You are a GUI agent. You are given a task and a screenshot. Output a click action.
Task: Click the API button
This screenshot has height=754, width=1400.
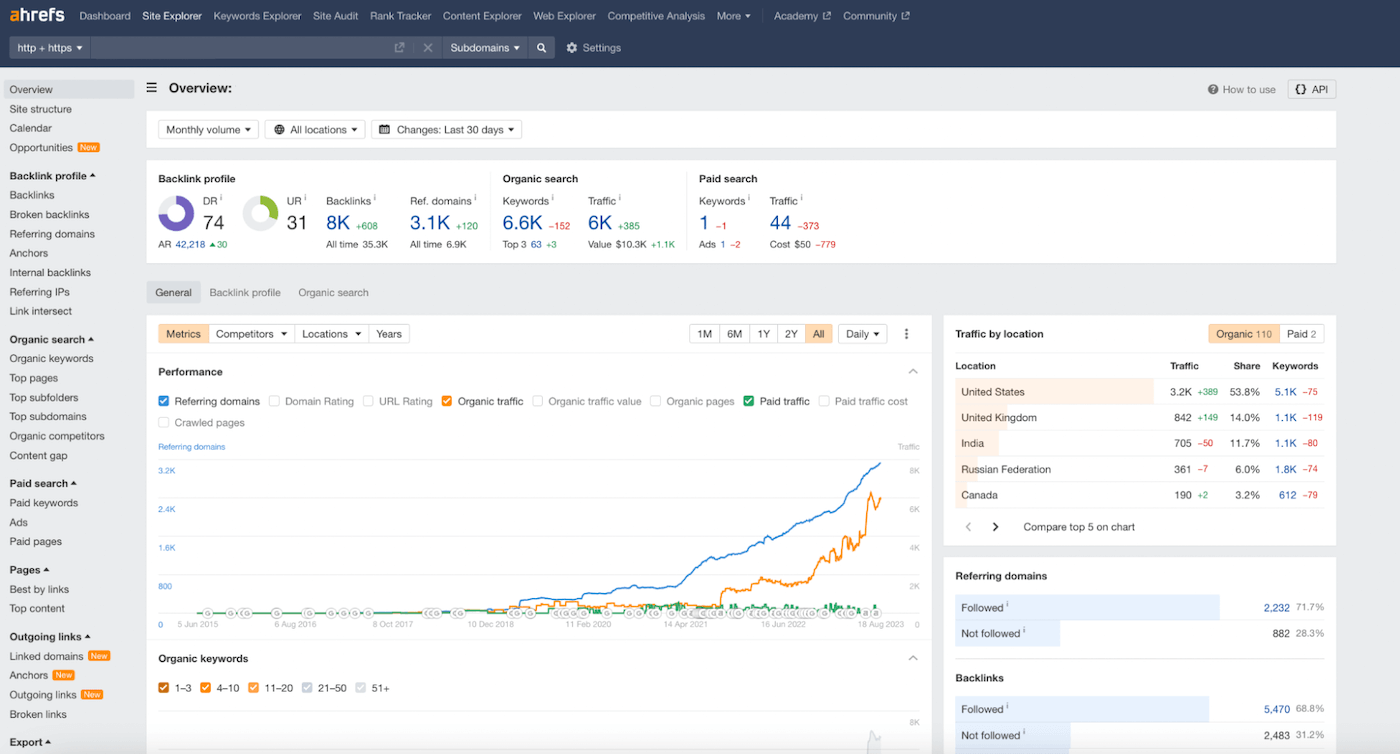(x=1311, y=89)
